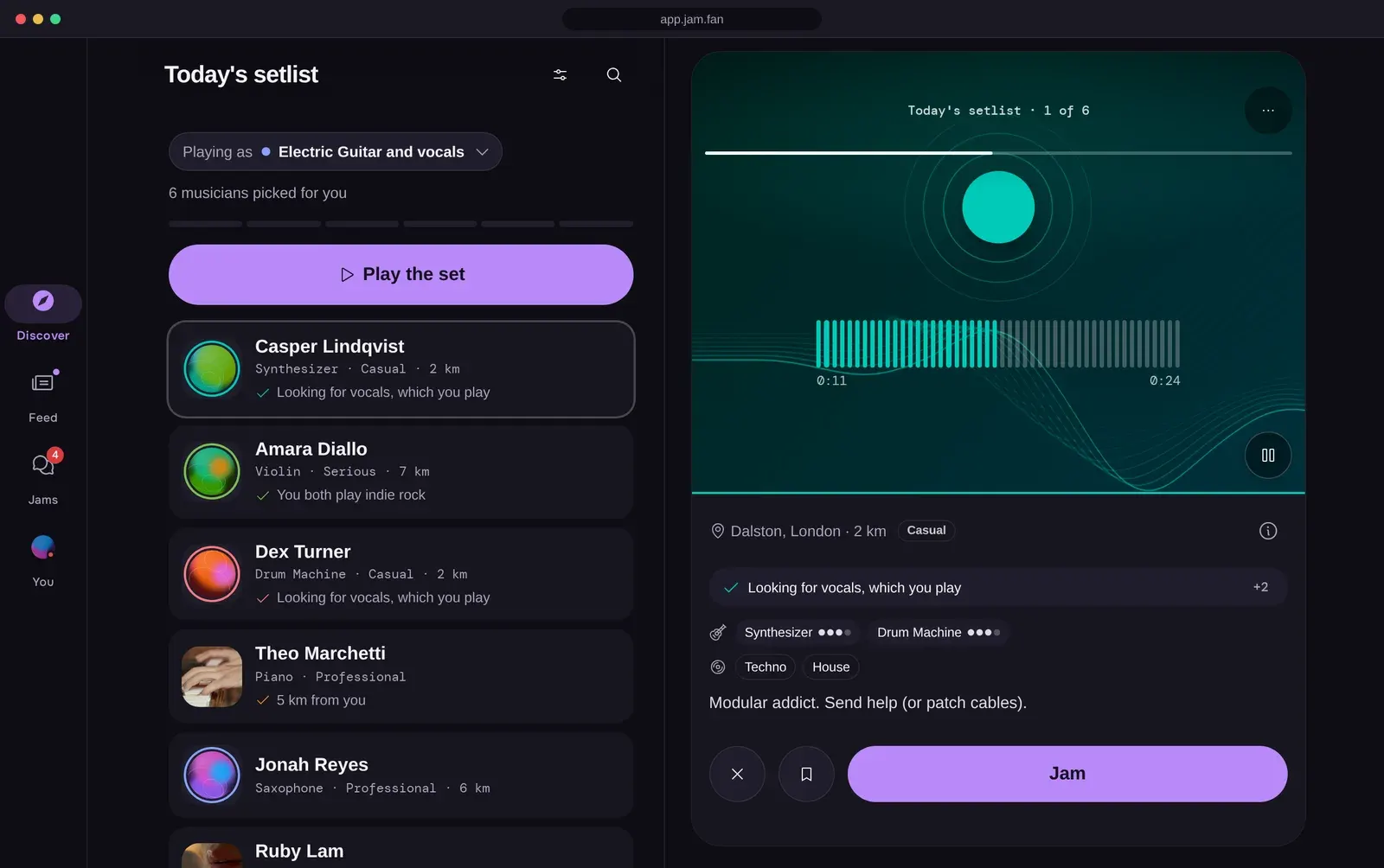1384x868 pixels.
Task: Open the Feed sidebar item
Action: pos(43,397)
